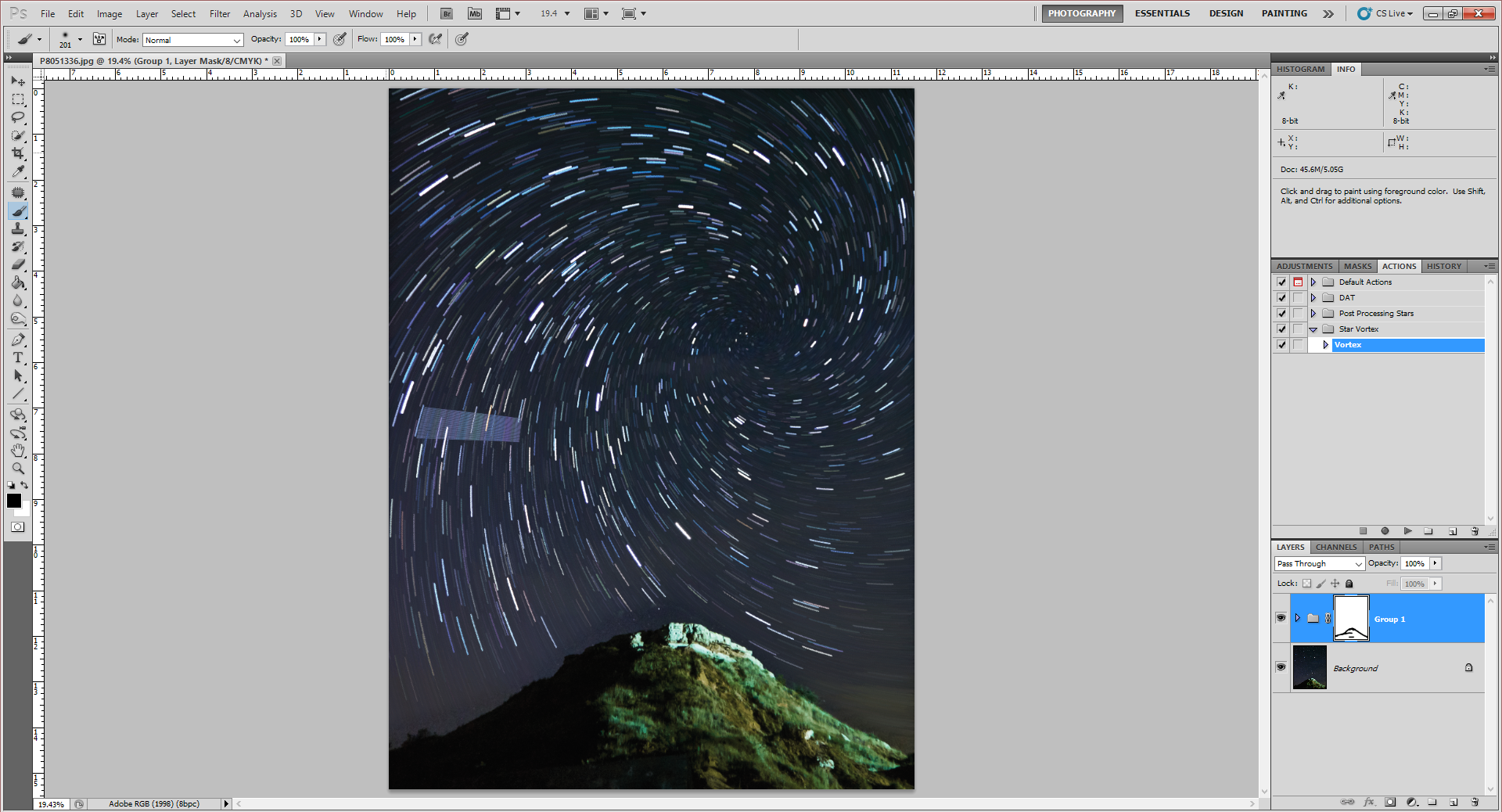This screenshot has width=1502, height=812.
Task: Switch to the ESSENTIALS workspace
Action: [1162, 13]
